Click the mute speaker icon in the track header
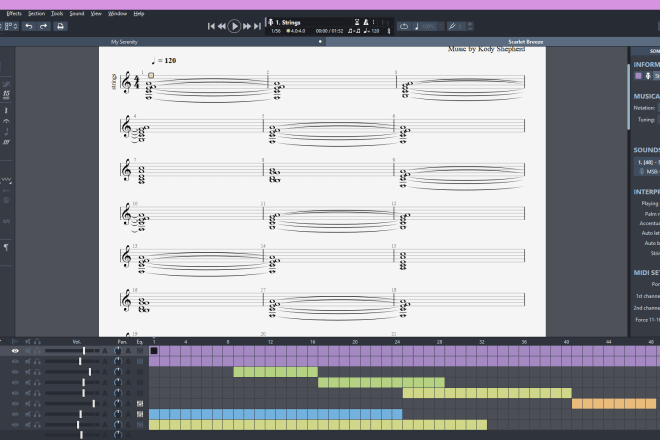 click(x=28, y=341)
